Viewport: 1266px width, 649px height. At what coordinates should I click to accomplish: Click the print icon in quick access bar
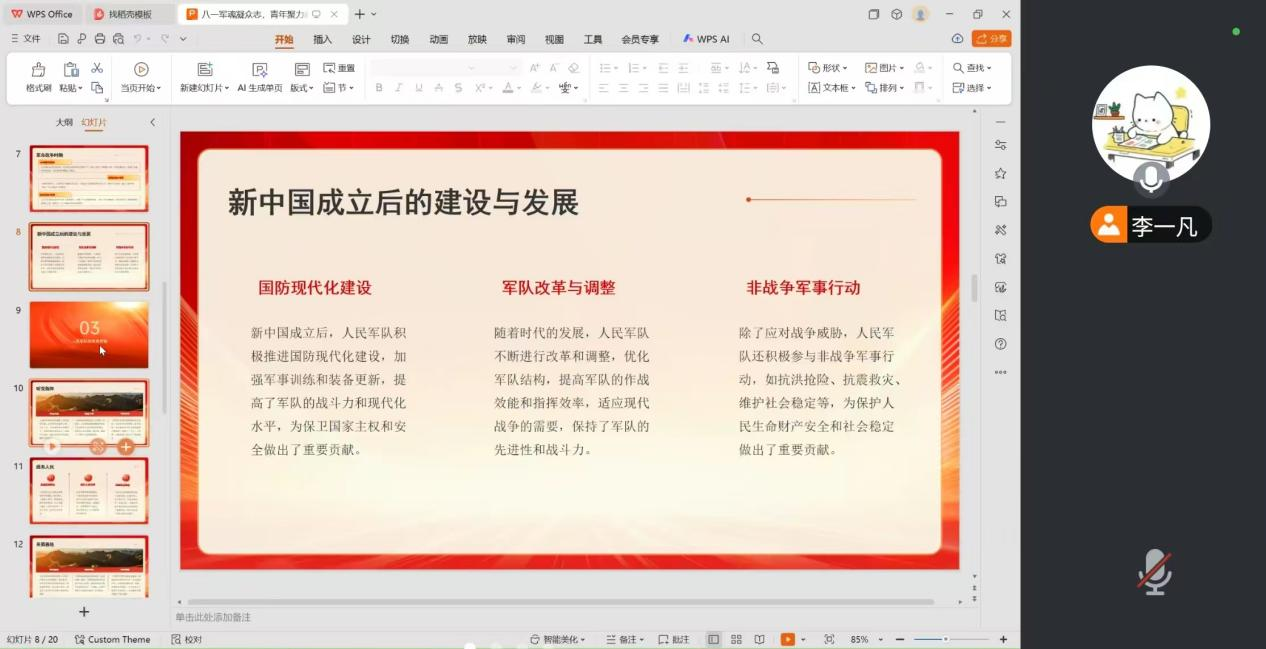pyautogui.click(x=99, y=39)
